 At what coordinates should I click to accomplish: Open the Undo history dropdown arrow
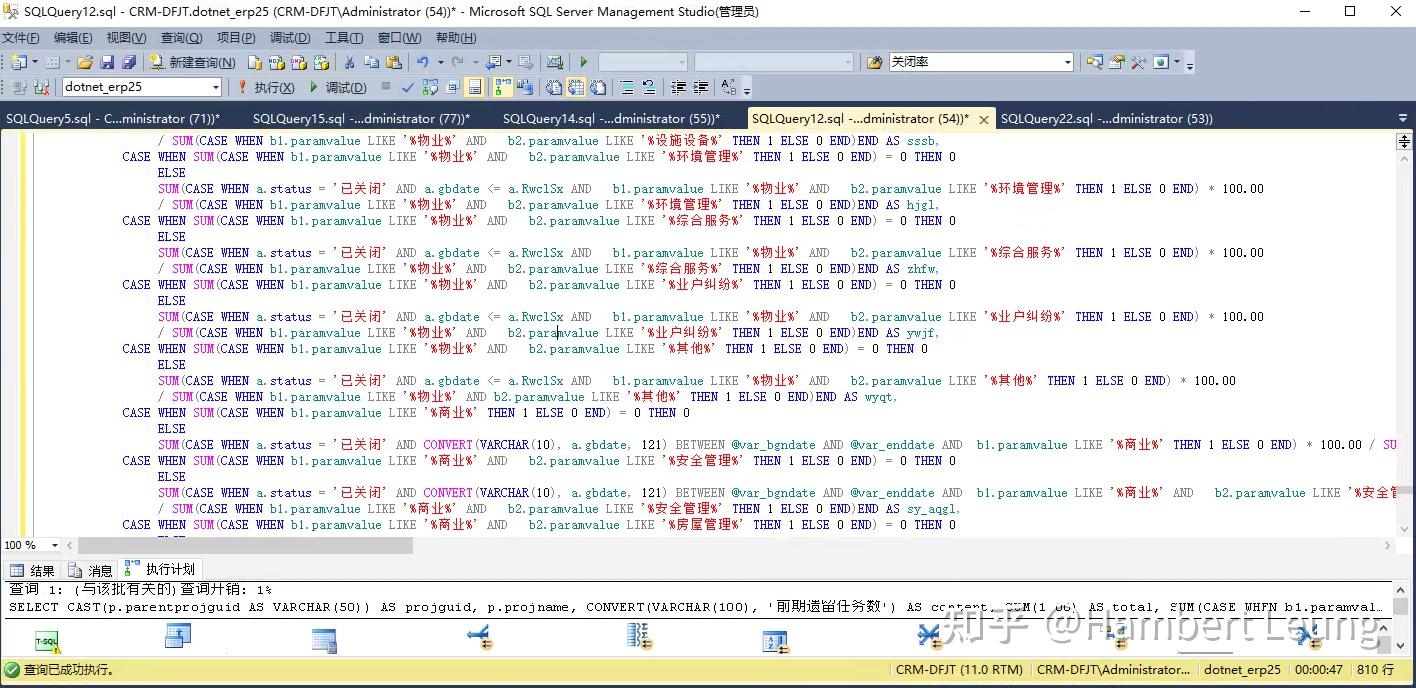click(440, 62)
